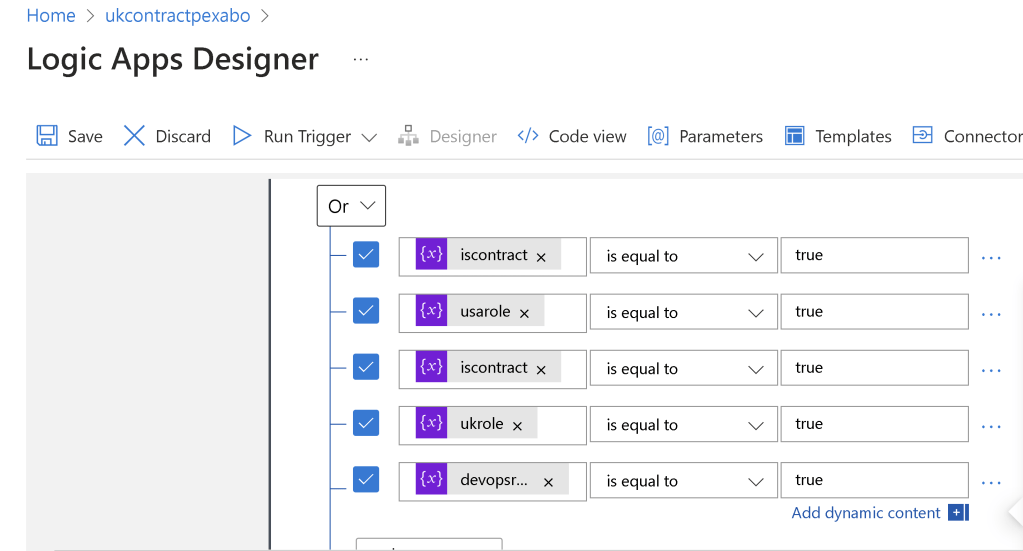Remove the first iscontract token
The width and height of the screenshot is (1023, 551).
pyautogui.click(x=541, y=258)
